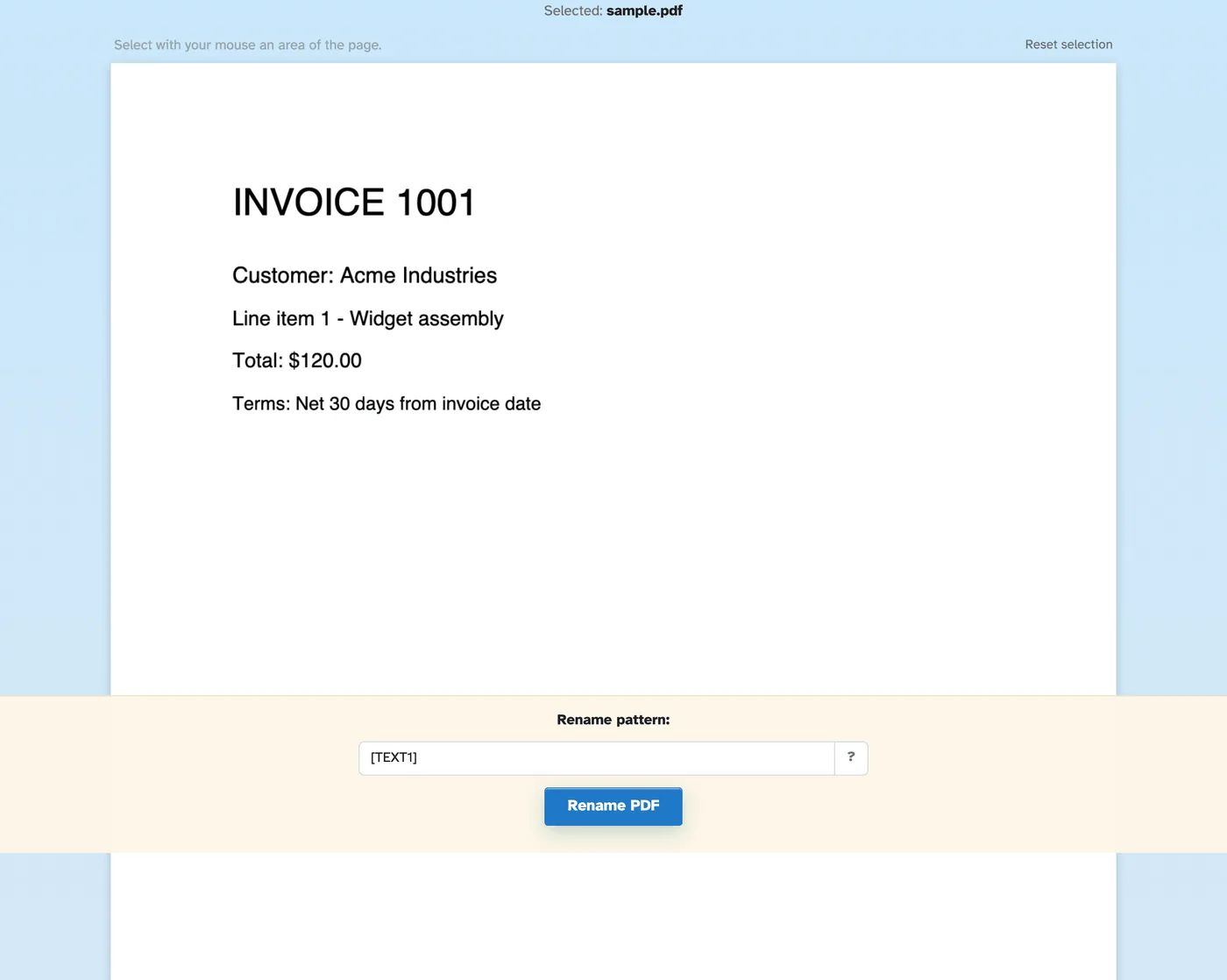Click the Line item 1 - Widget assembly text
The image size is (1227, 980).
pos(368,318)
